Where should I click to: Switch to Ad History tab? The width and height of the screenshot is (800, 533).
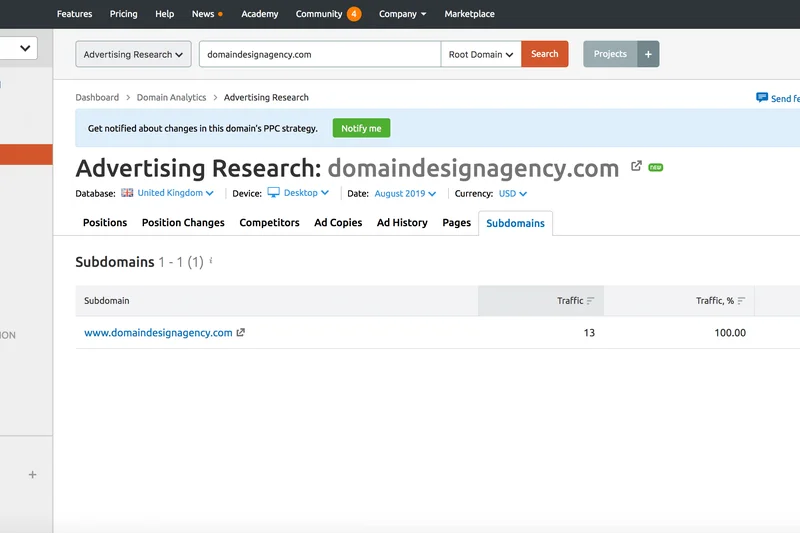click(402, 223)
